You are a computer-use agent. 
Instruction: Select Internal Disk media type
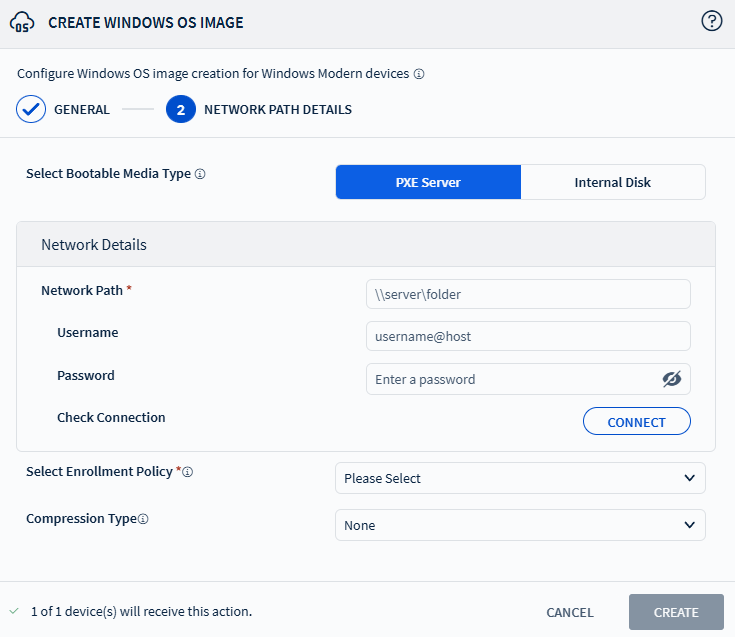tap(612, 182)
